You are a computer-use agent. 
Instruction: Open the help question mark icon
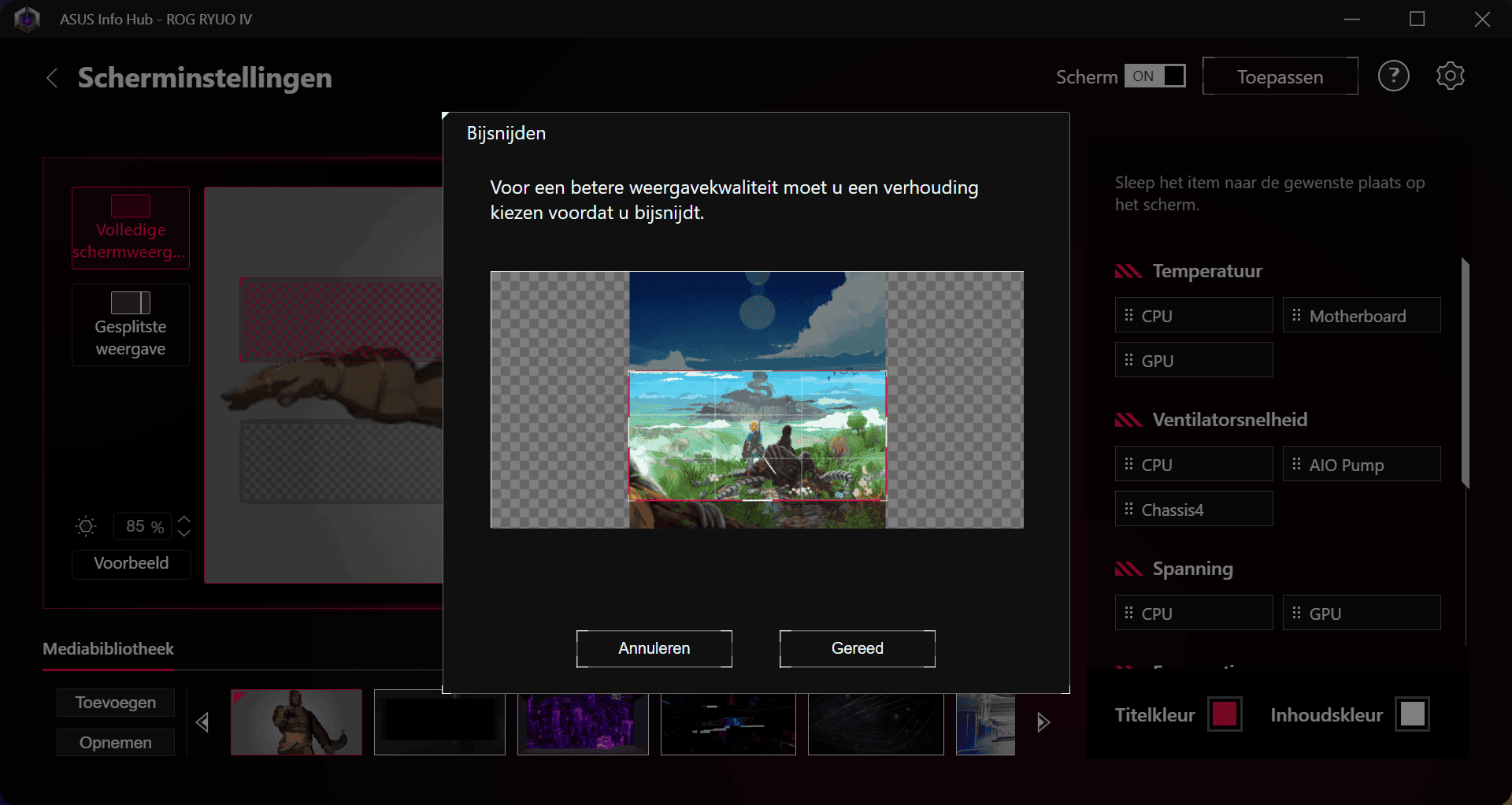coord(1393,76)
